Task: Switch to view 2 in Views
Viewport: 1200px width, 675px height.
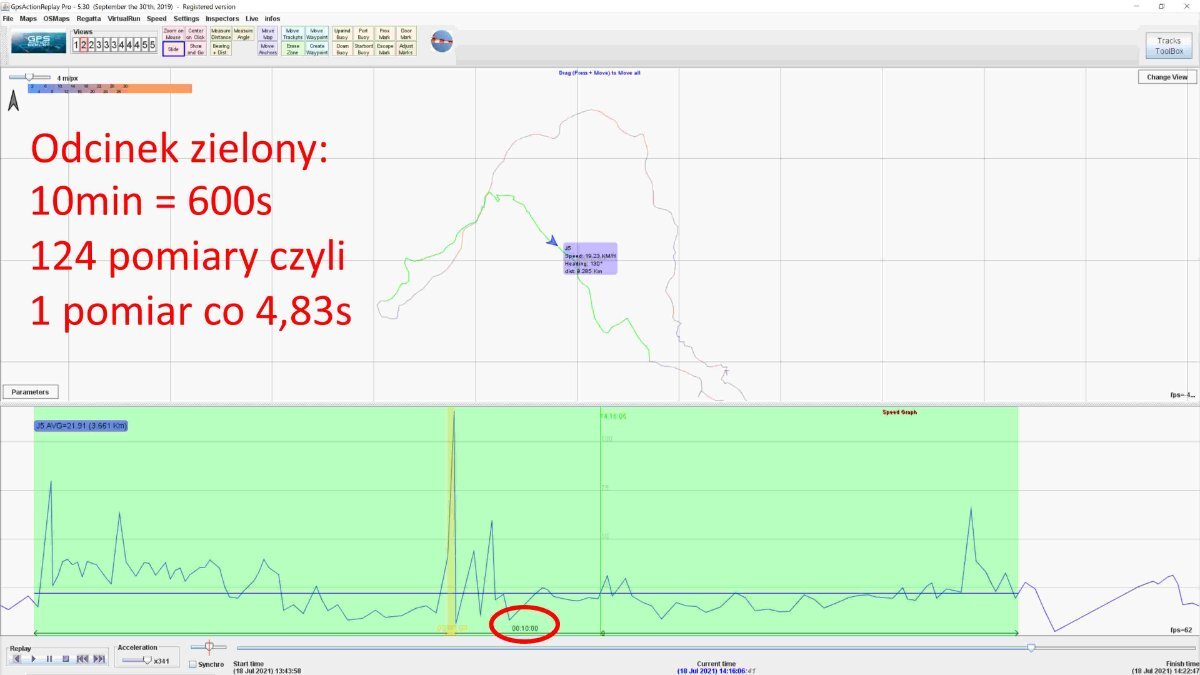Action: pyautogui.click(x=84, y=45)
